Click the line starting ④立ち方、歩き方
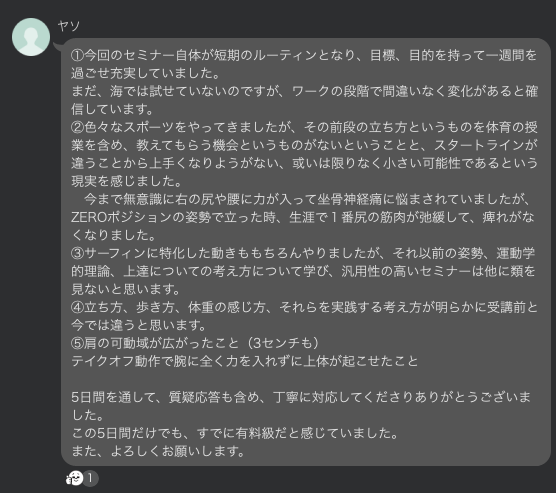 (304, 307)
